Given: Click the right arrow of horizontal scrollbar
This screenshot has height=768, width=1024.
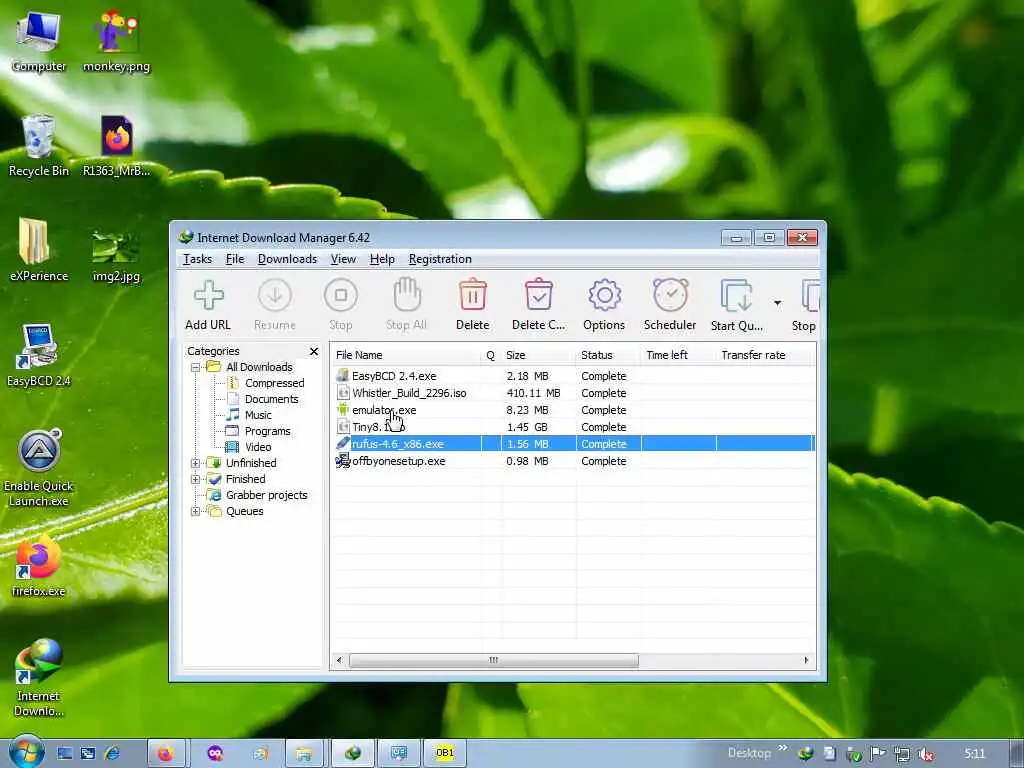Looking at the screenshot, I should coord(806,660).
